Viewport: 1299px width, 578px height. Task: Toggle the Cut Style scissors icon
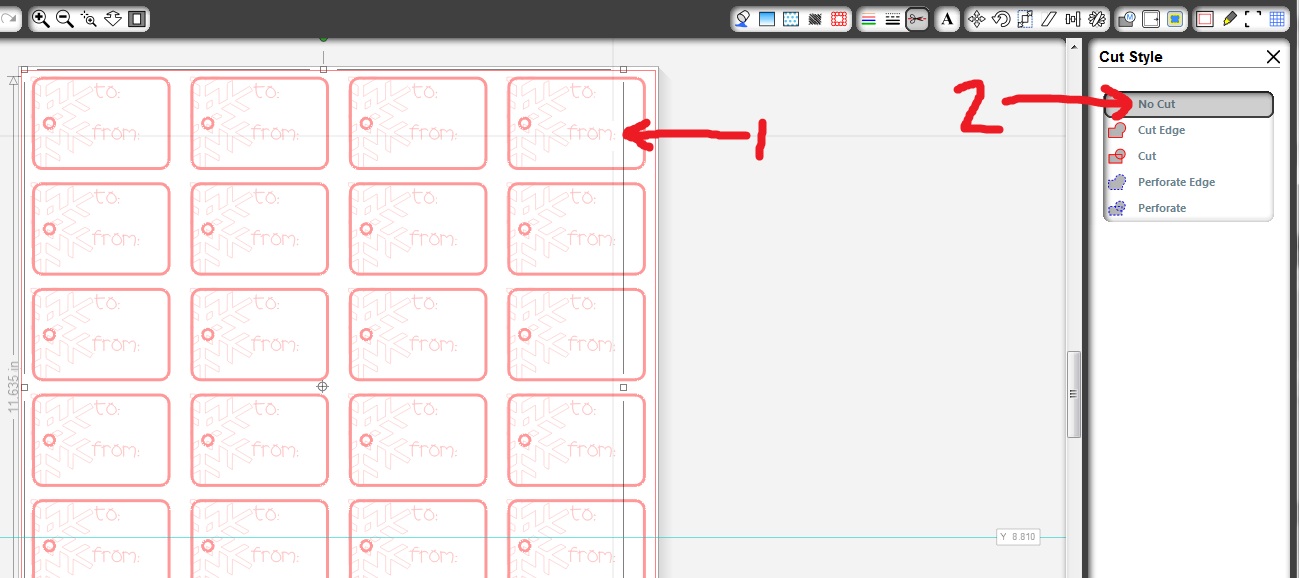point(917,18)
